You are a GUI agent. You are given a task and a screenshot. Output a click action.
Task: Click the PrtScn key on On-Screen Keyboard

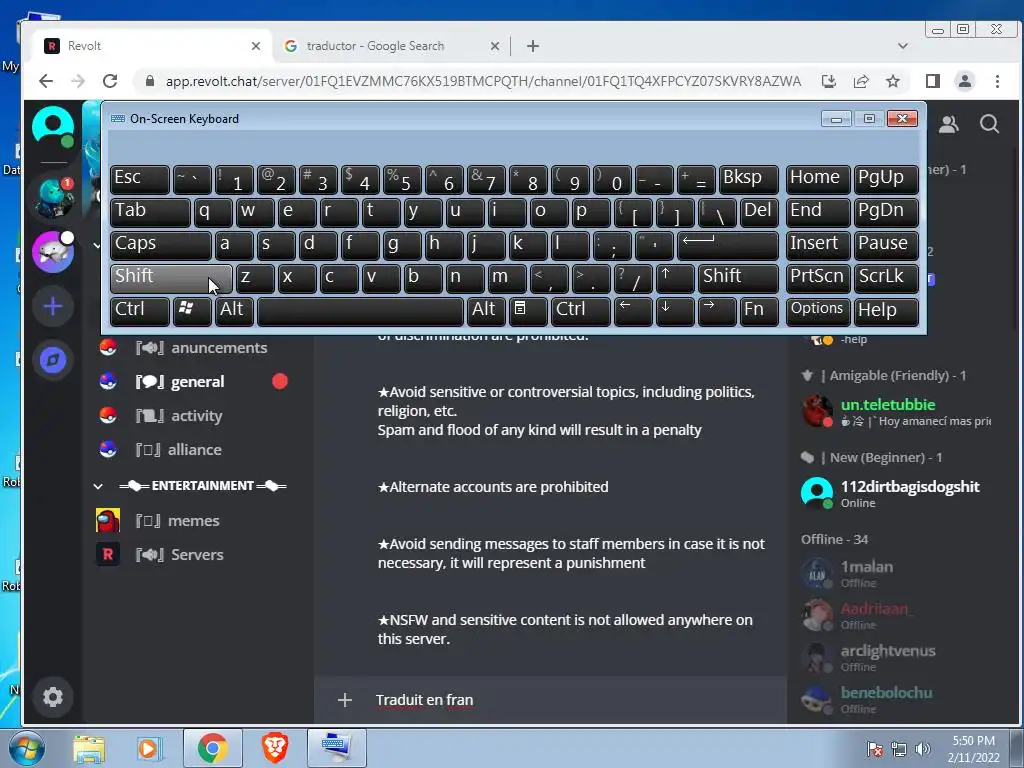tap(818, 278)
